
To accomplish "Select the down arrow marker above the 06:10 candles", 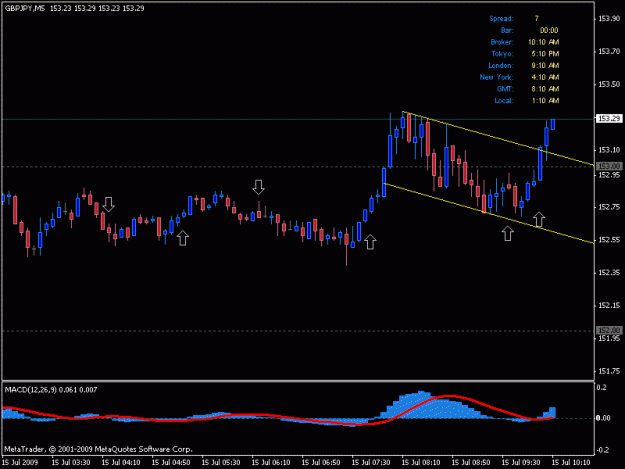I will [259, 187].
